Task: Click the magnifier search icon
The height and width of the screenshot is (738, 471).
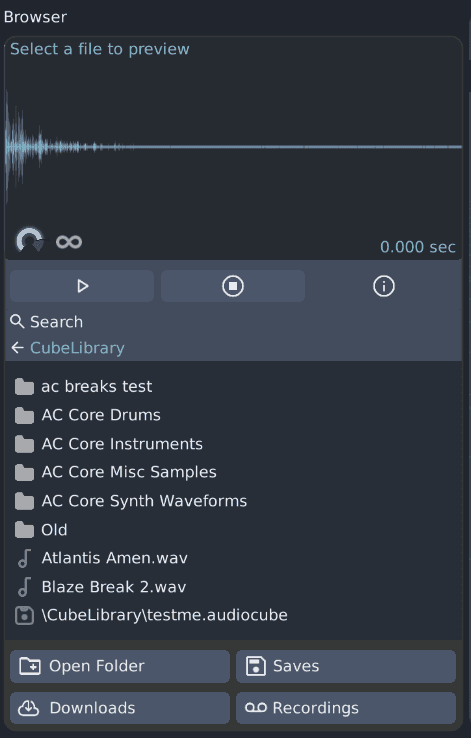Action: pos(17,321)
